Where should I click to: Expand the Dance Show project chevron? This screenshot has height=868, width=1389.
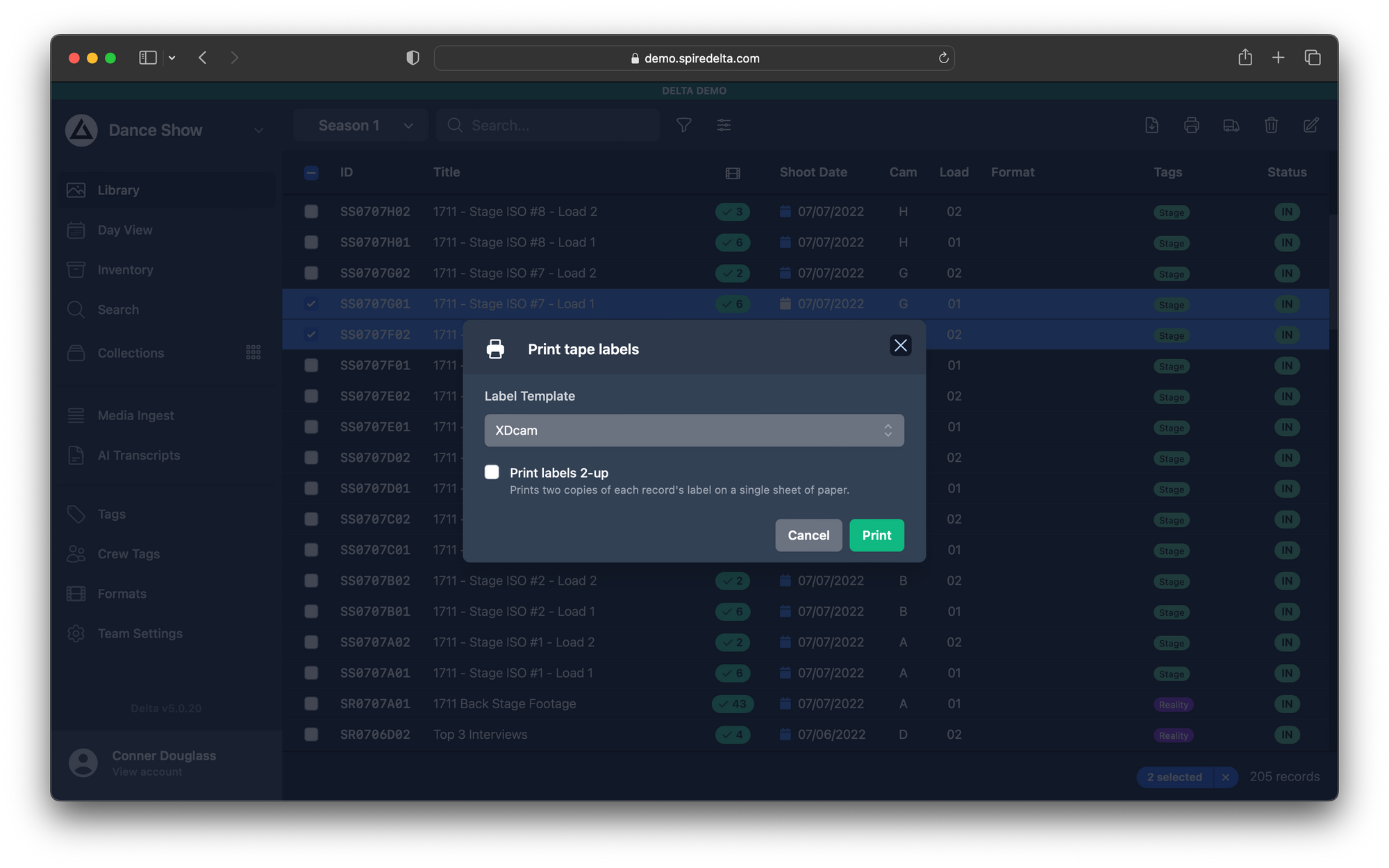coord(258,131)
